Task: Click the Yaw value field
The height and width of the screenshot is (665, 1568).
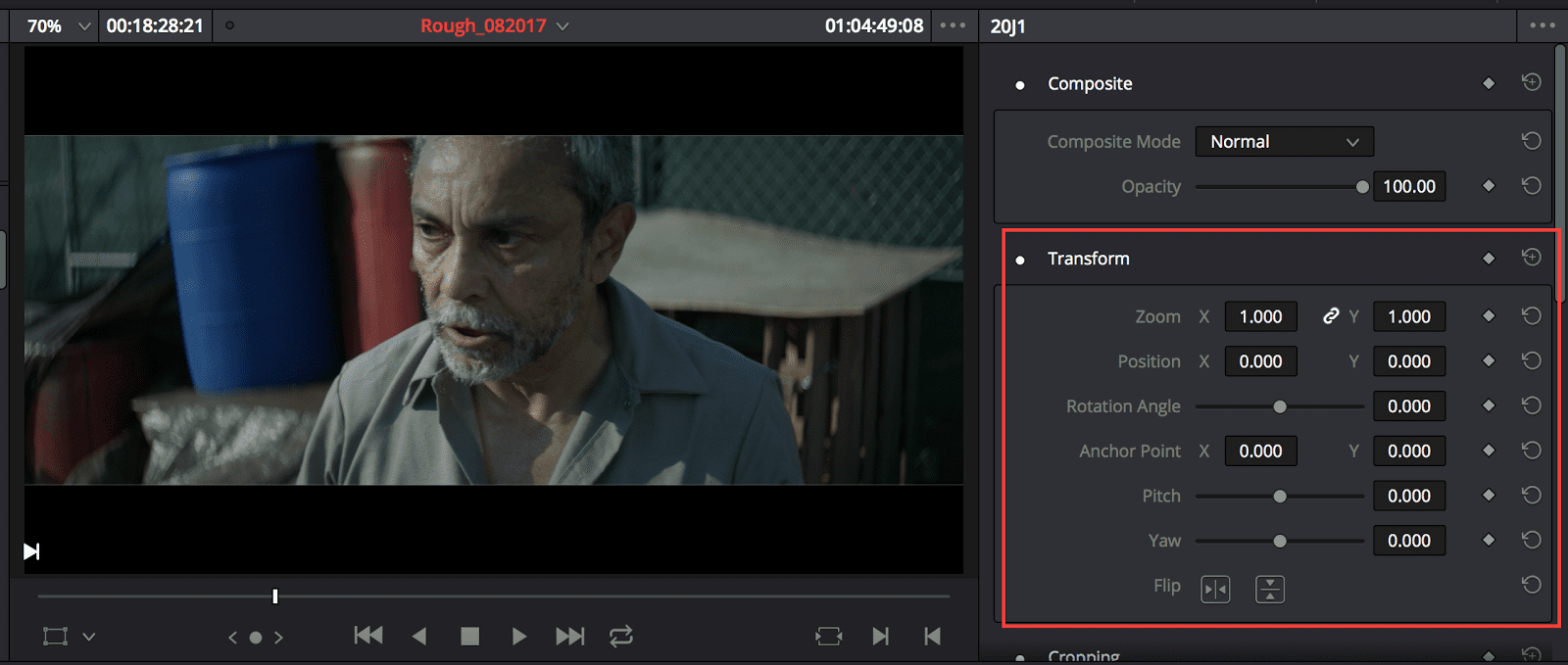Action: (1409, 541)
